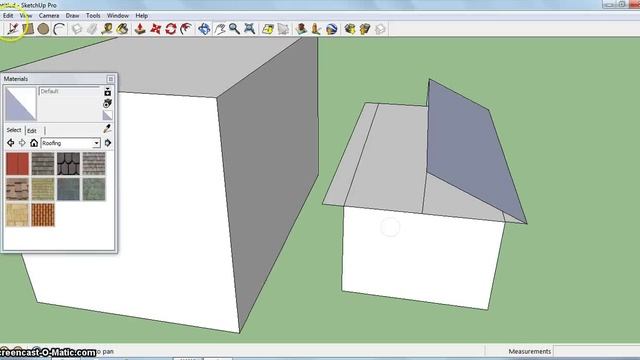Choose the orange clay tile roofing swatch
640x360 pixels.
coord(43,215)
